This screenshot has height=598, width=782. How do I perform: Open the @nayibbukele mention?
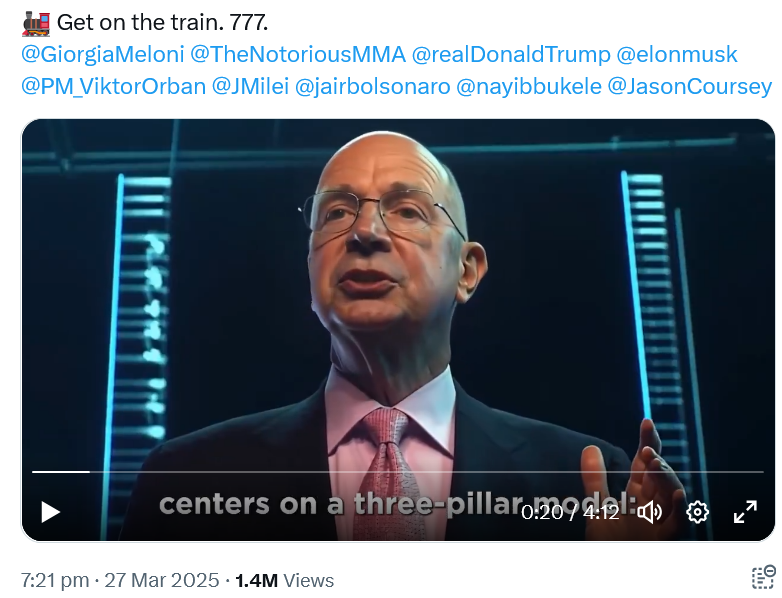click(529, 87)
